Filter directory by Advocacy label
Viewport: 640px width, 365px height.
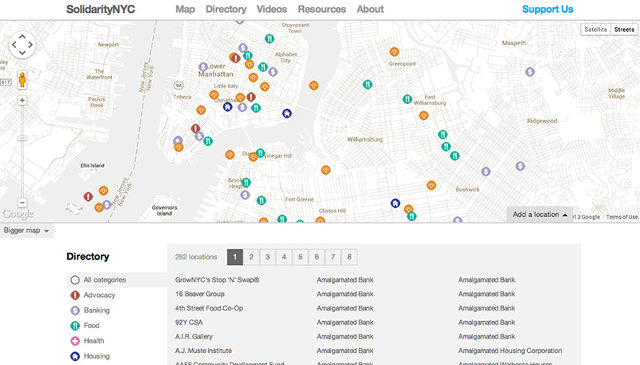(99, 295)
